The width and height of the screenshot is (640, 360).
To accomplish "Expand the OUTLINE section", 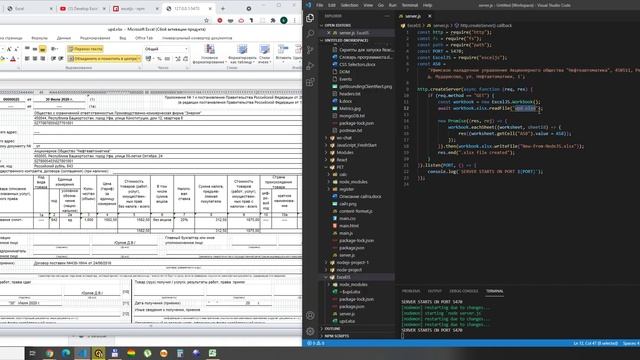I will [x=332, y=329].
